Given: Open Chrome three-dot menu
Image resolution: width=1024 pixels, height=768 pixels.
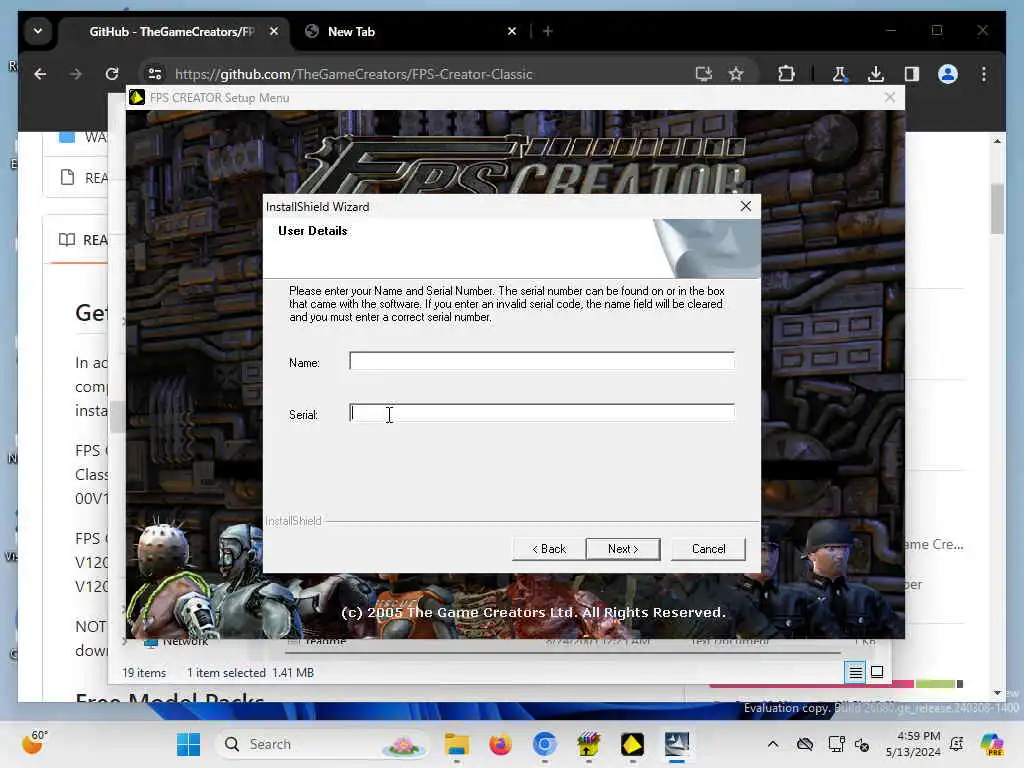Looking at the screenshot, I should 984,74.
